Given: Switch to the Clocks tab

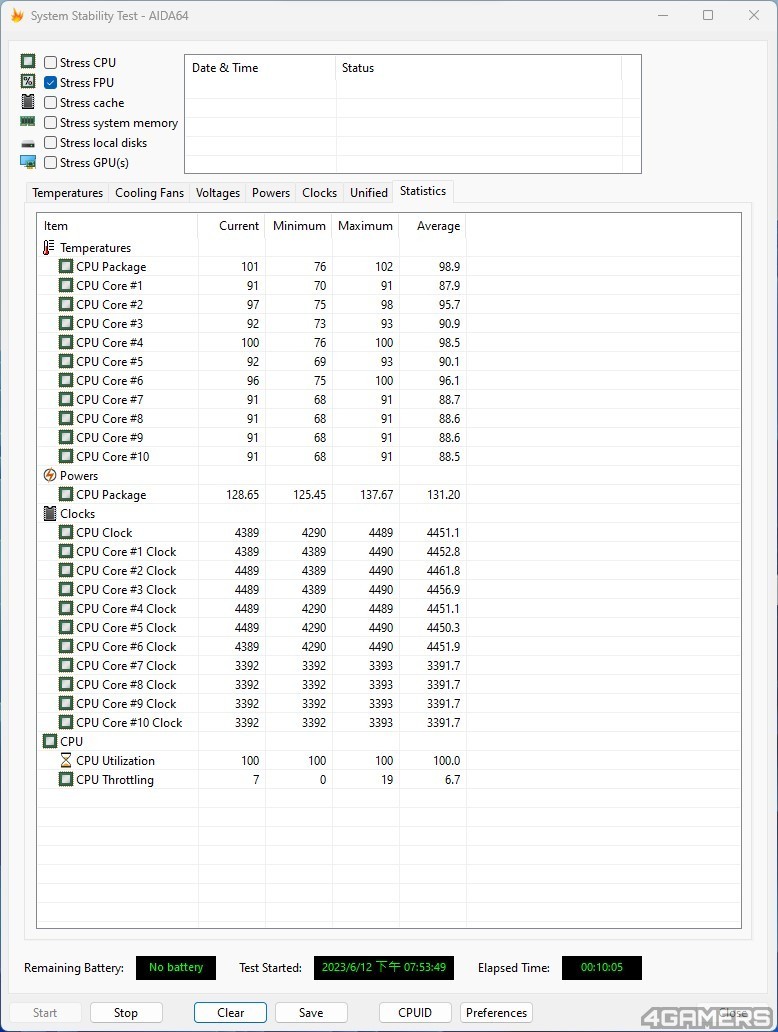Looking at the screenshot, I should pyautogui.click(x=319, y=192).
